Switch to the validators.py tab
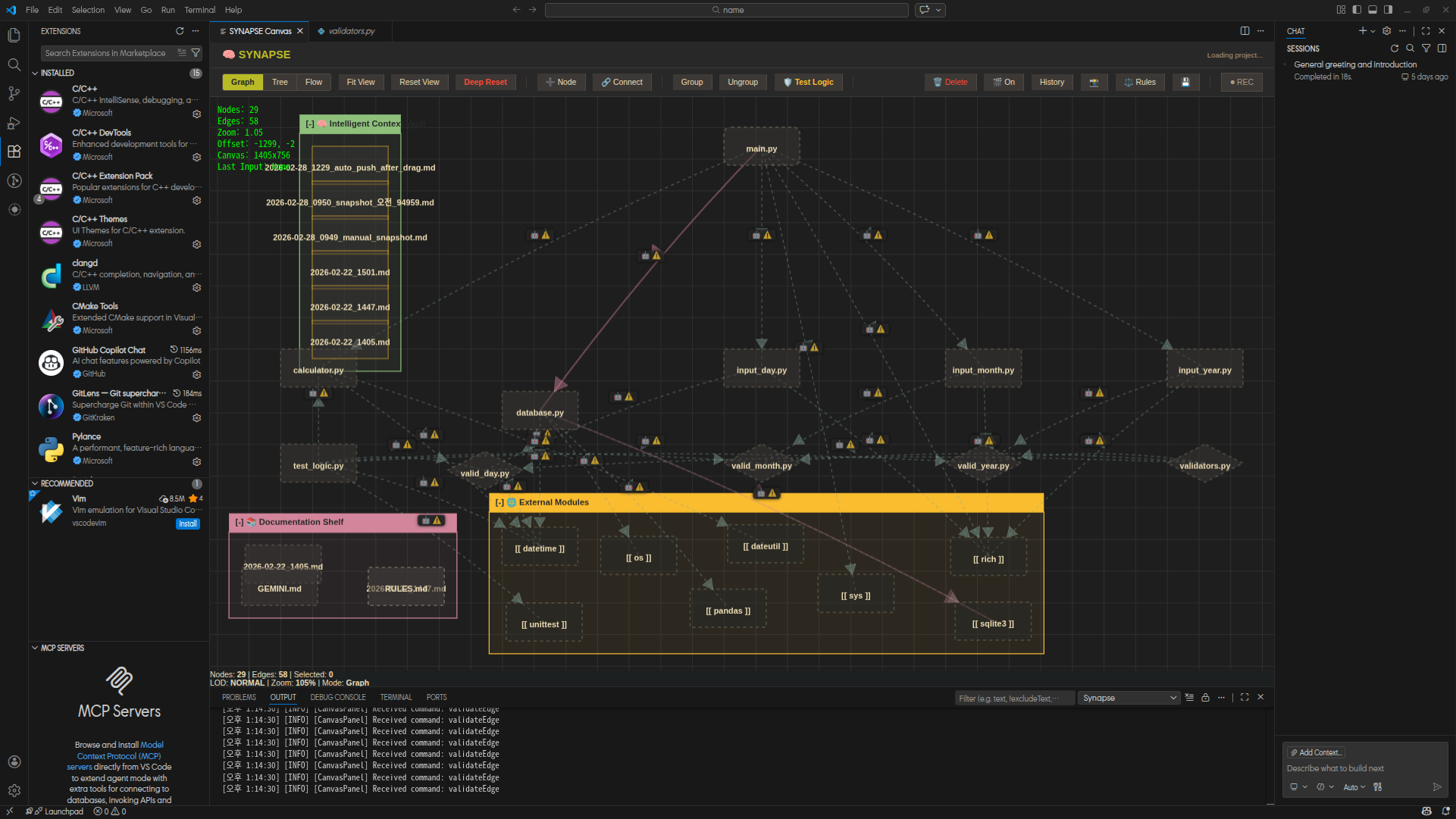The image size is (1456, 819). [x=351, y=31]
